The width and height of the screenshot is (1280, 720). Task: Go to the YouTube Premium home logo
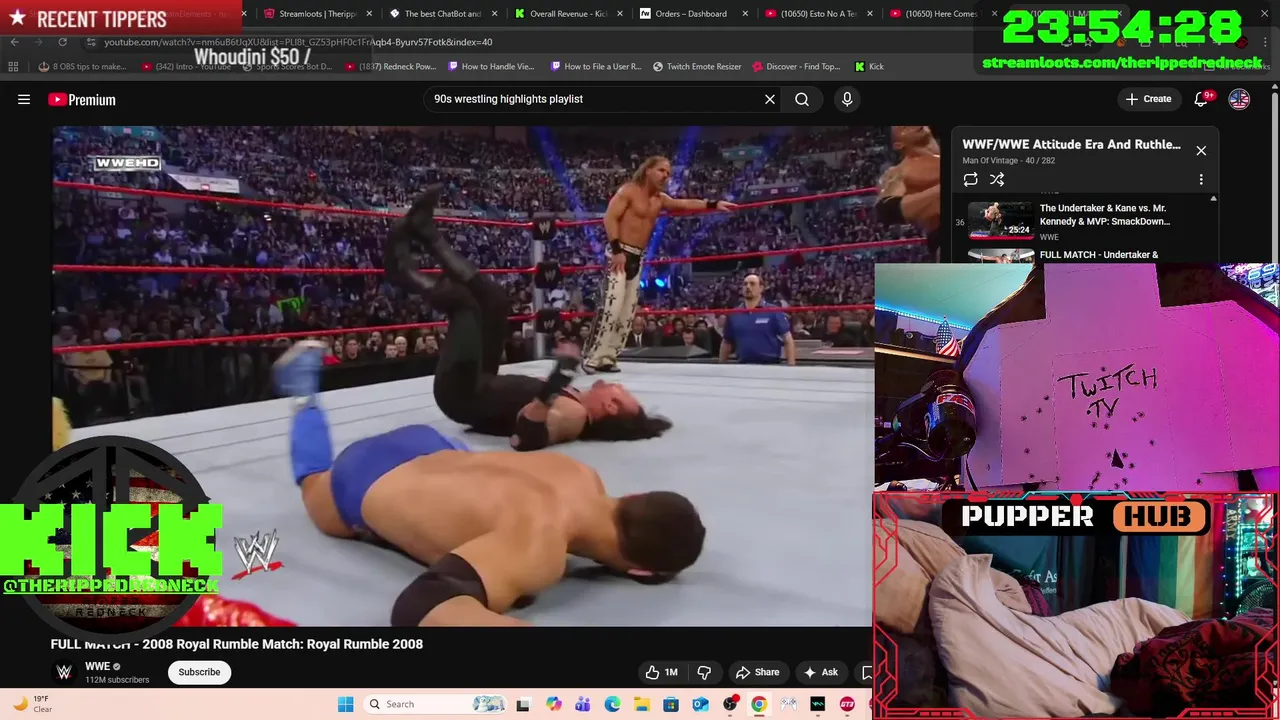click(x=82, y=99)
